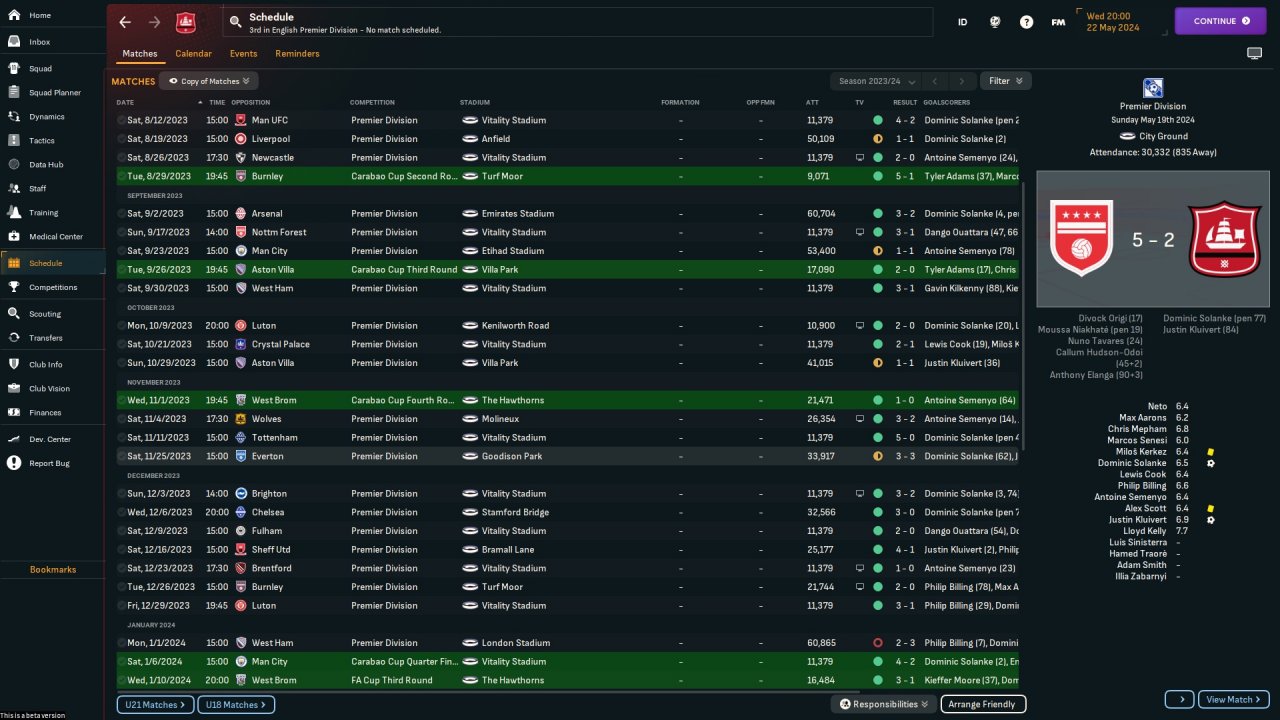Click the TV icon on Newcastle row

pos(859,158)
